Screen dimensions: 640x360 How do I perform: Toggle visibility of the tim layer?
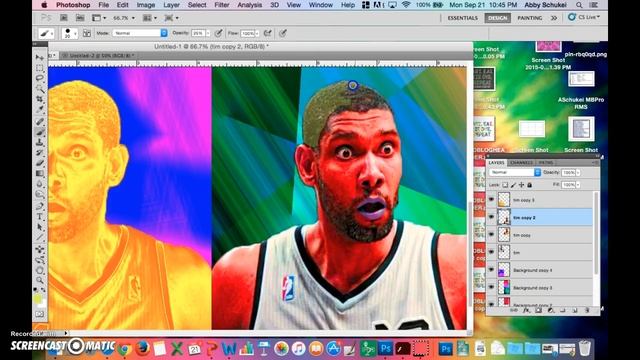click(491, 252)
